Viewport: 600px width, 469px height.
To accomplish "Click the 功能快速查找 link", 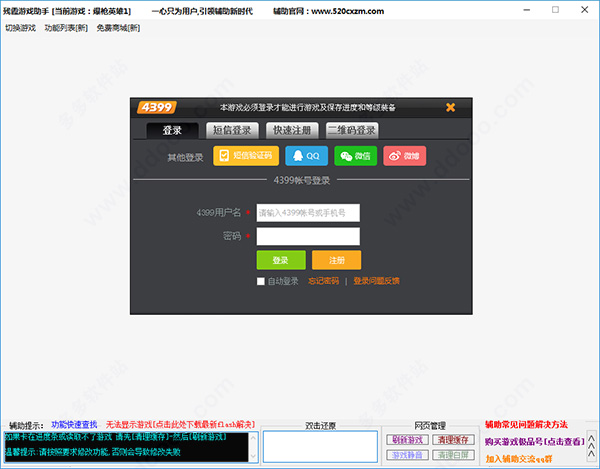I will [74, 425].
